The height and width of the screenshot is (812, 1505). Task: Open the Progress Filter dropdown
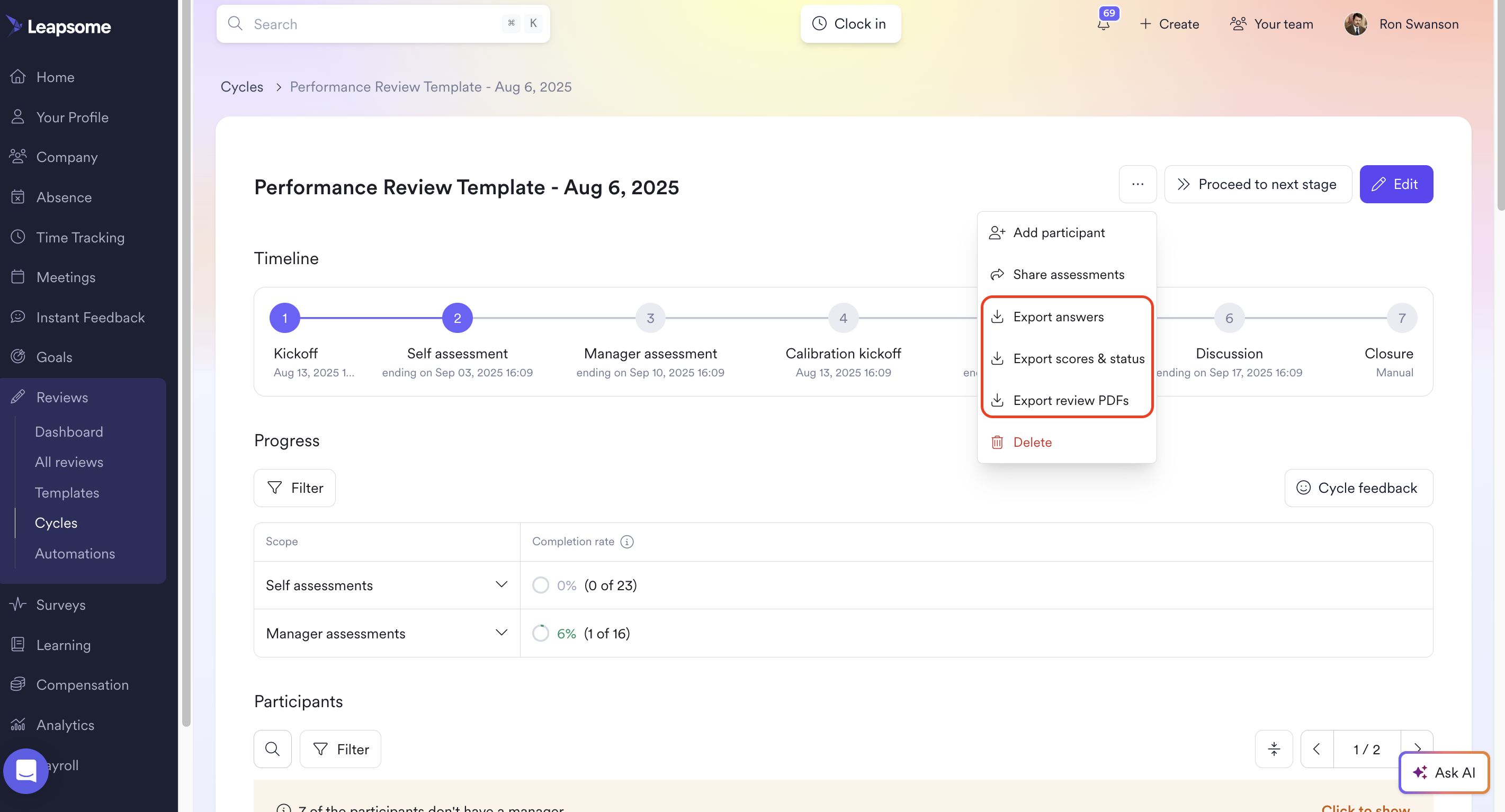(294, 488)
